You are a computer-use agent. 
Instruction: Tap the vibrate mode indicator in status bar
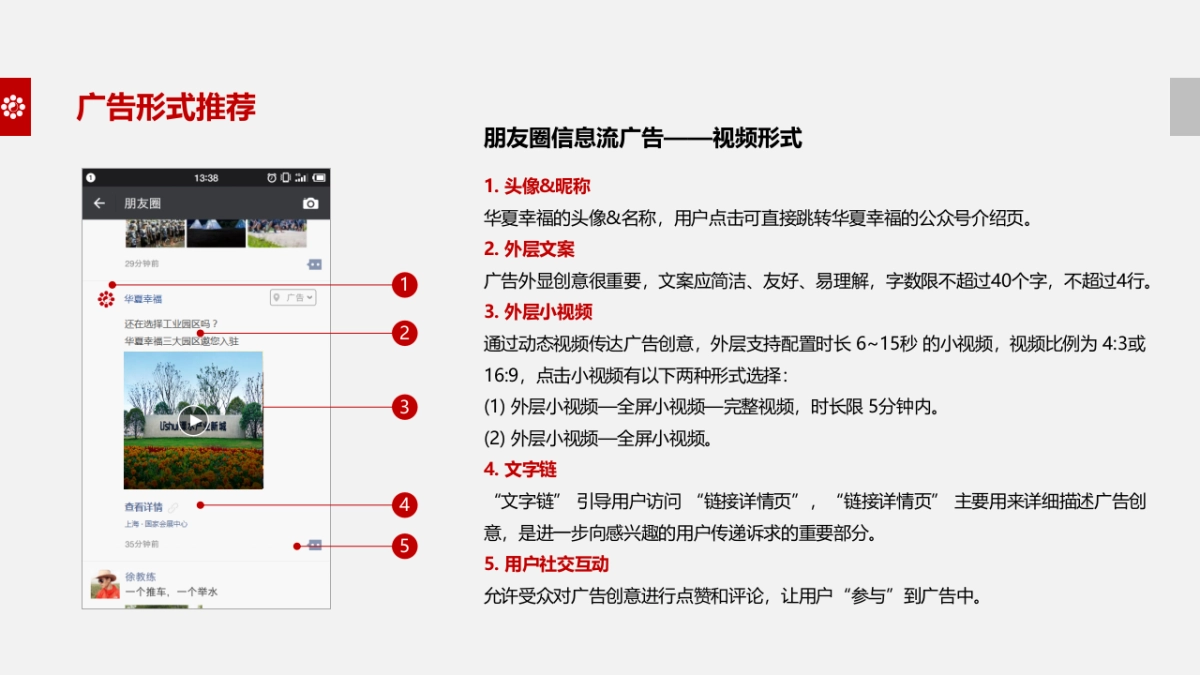[285, 178]
